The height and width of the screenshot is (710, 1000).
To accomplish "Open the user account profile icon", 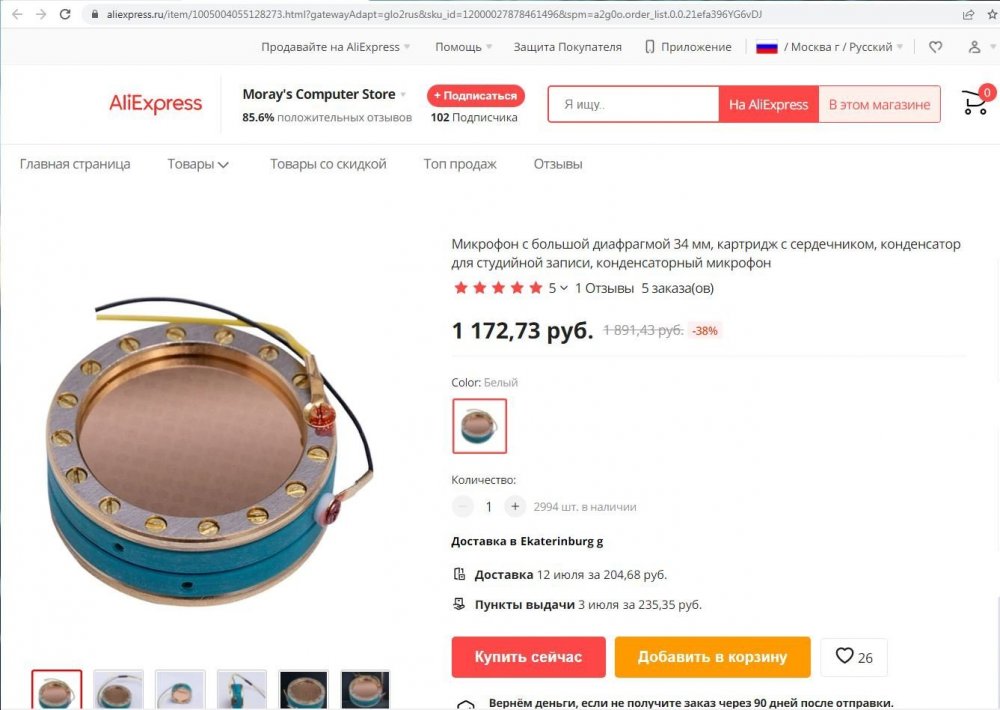I will coord(974,47).
